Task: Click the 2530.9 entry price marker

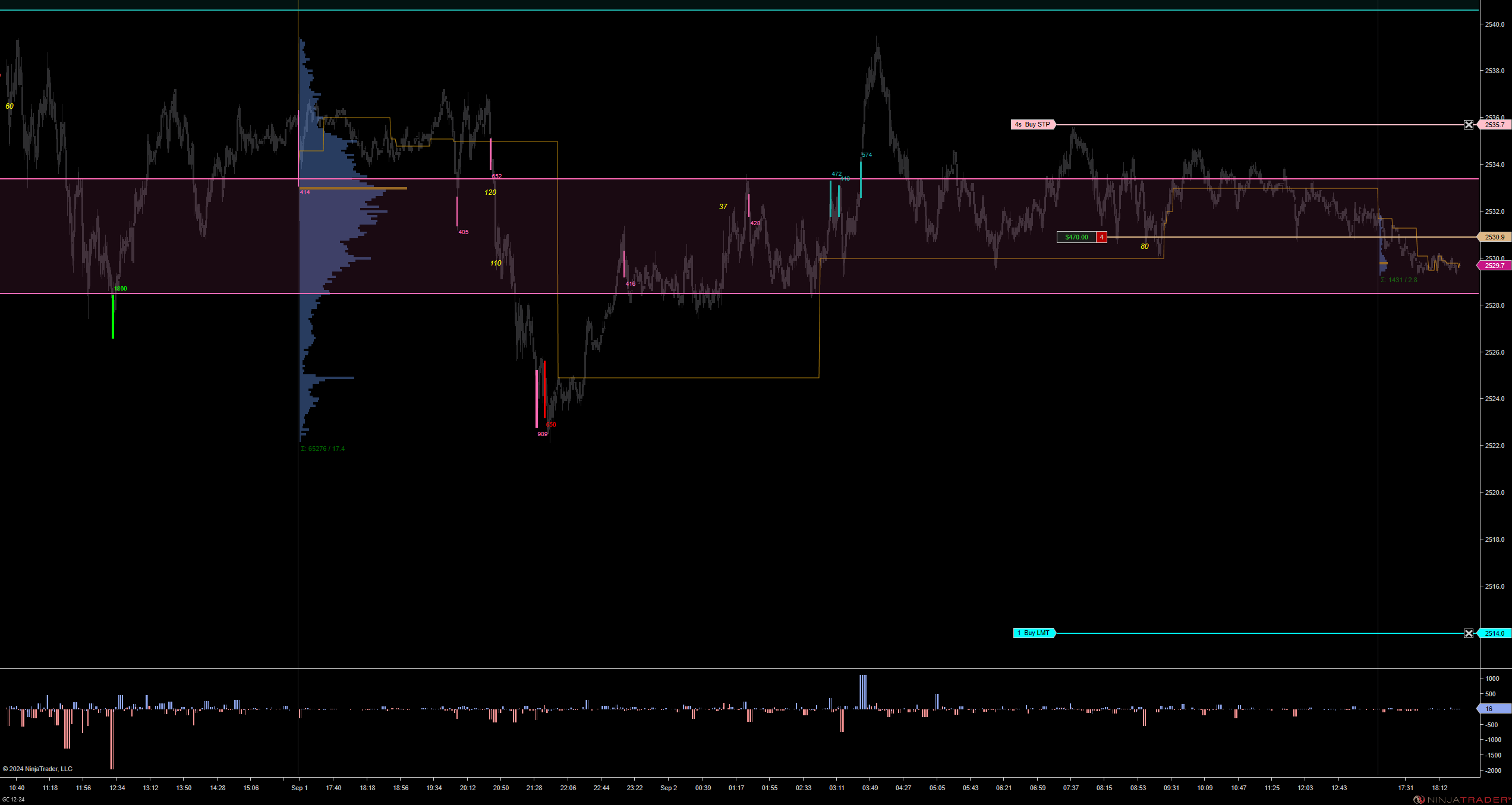Action: (1494, 237)
